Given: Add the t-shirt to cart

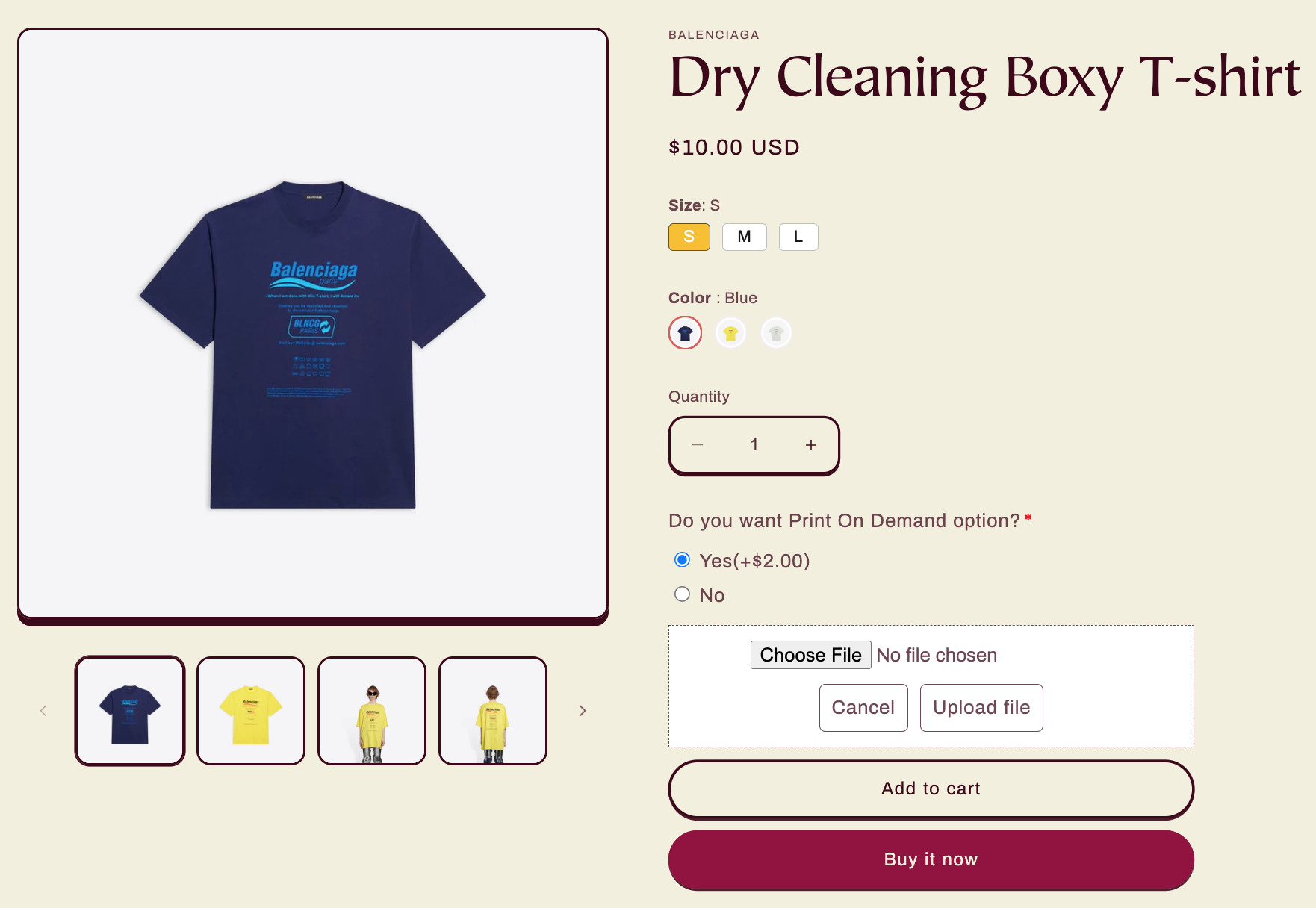Looking at the screenshot, I should [x=931, y=789].
